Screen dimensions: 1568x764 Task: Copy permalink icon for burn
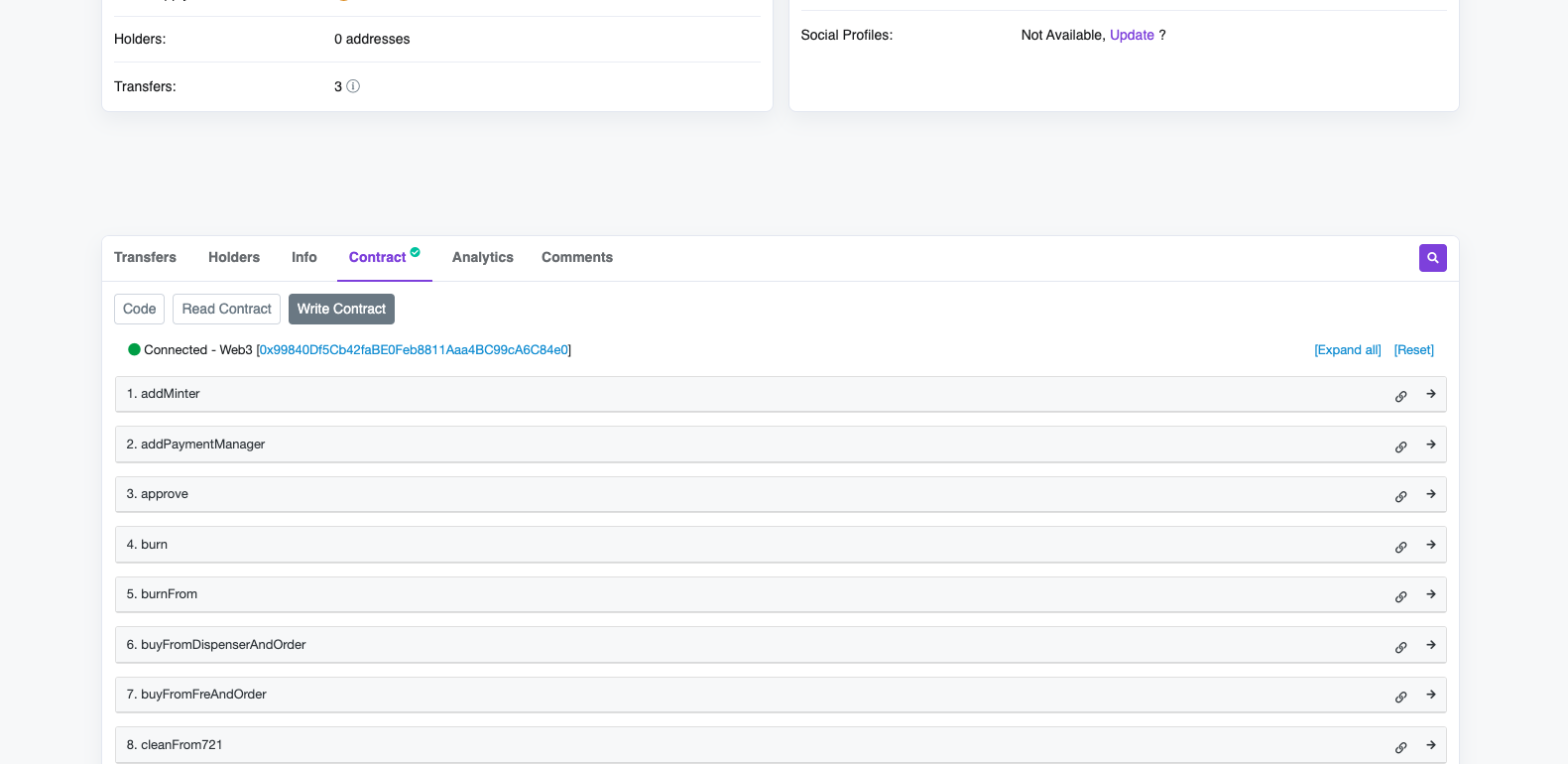click(x=1401, y=547)
